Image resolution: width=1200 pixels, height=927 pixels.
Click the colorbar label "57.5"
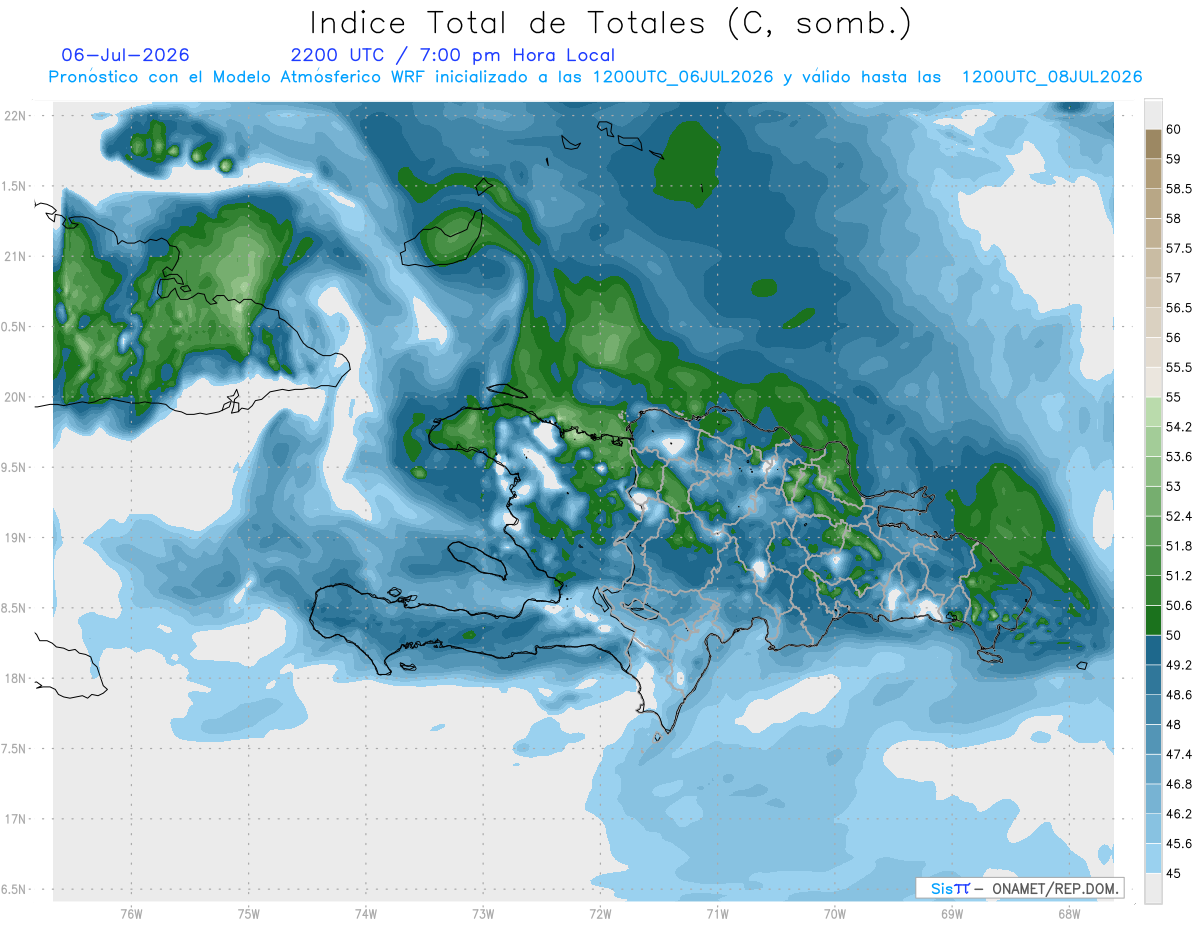1179,248
